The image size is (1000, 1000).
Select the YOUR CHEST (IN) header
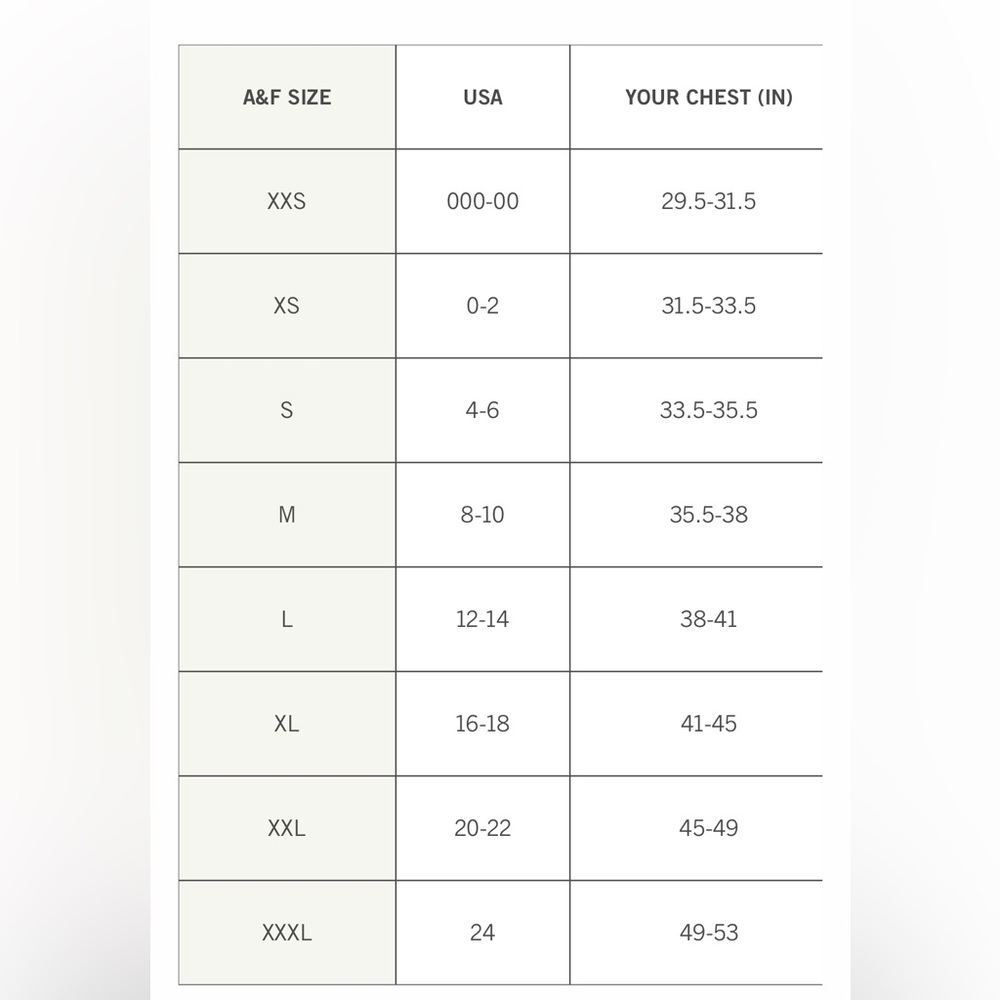point(709,98)
